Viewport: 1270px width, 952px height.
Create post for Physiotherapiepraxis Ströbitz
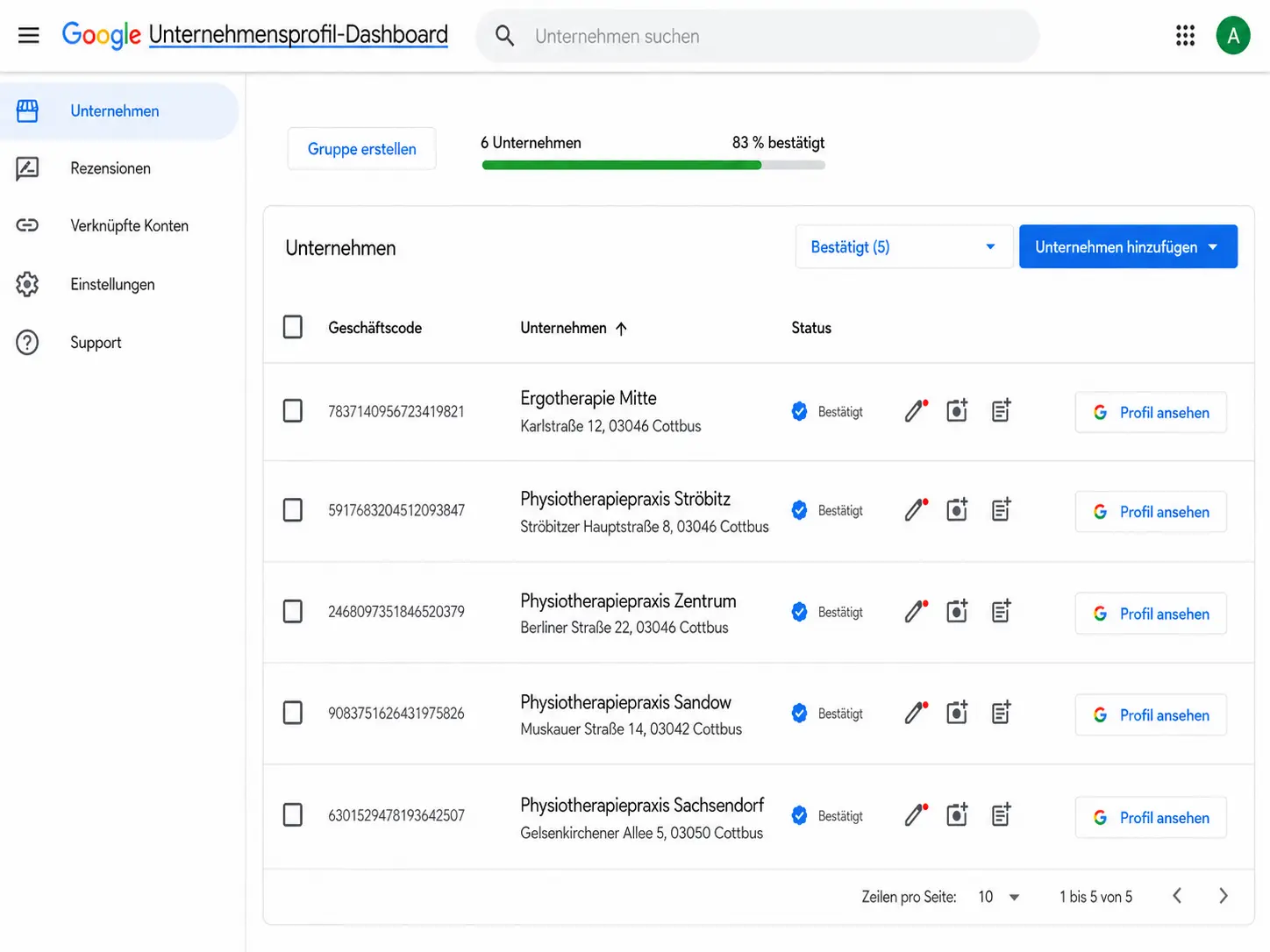tap(1001, 509)
